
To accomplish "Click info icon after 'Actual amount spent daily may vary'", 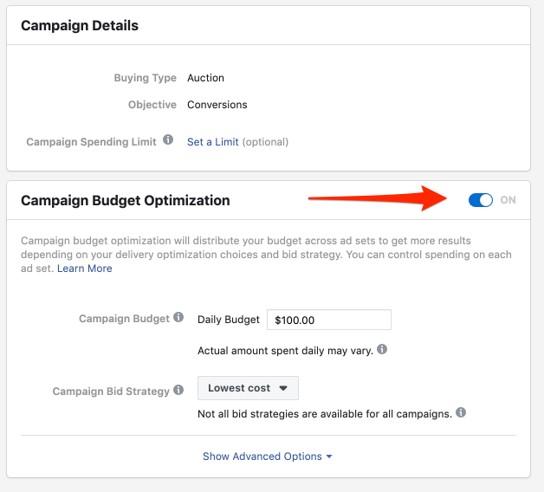I will [x=382, y=349].
